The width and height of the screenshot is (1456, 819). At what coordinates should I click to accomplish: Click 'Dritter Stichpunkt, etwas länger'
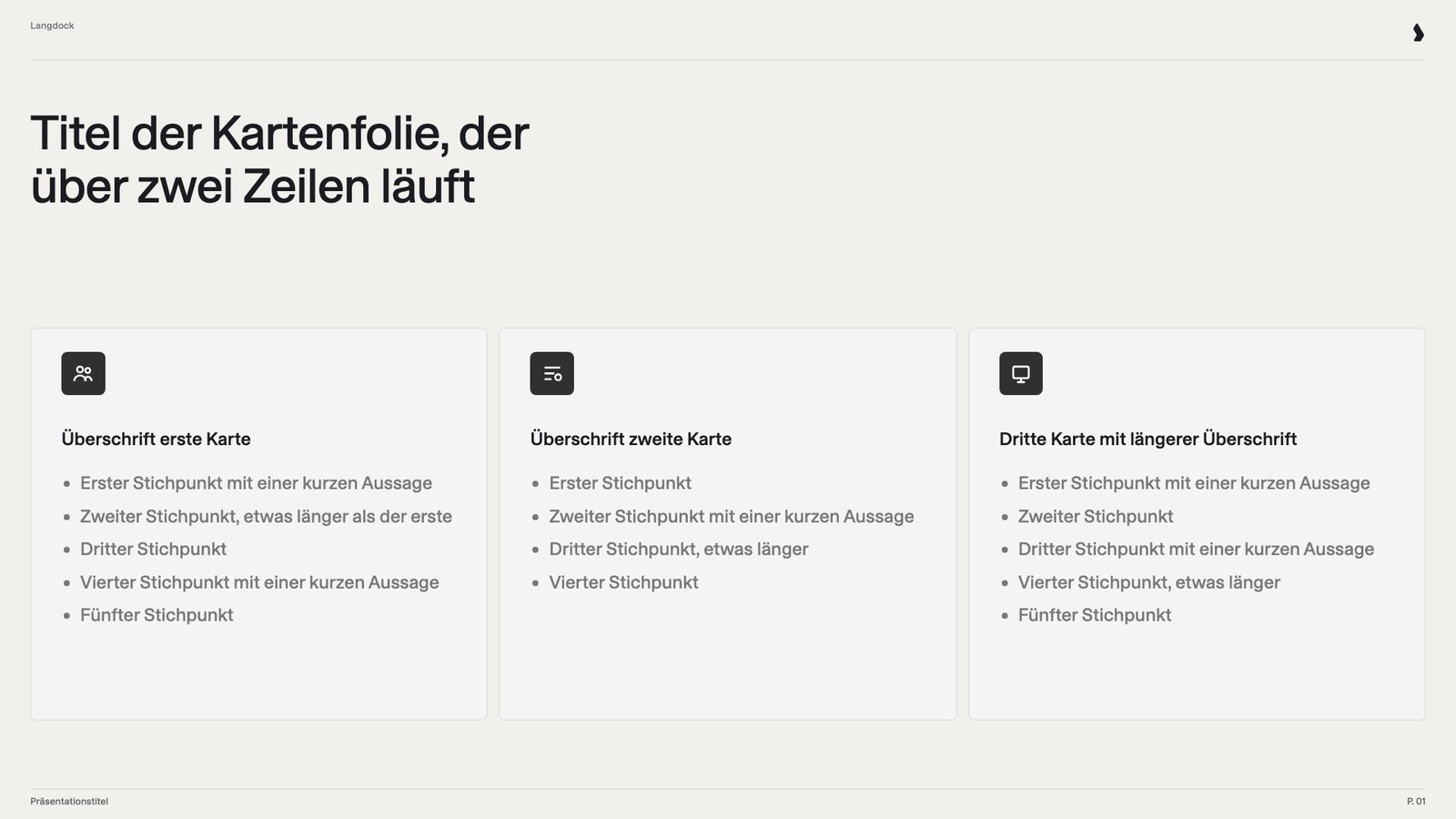point(679,549)
